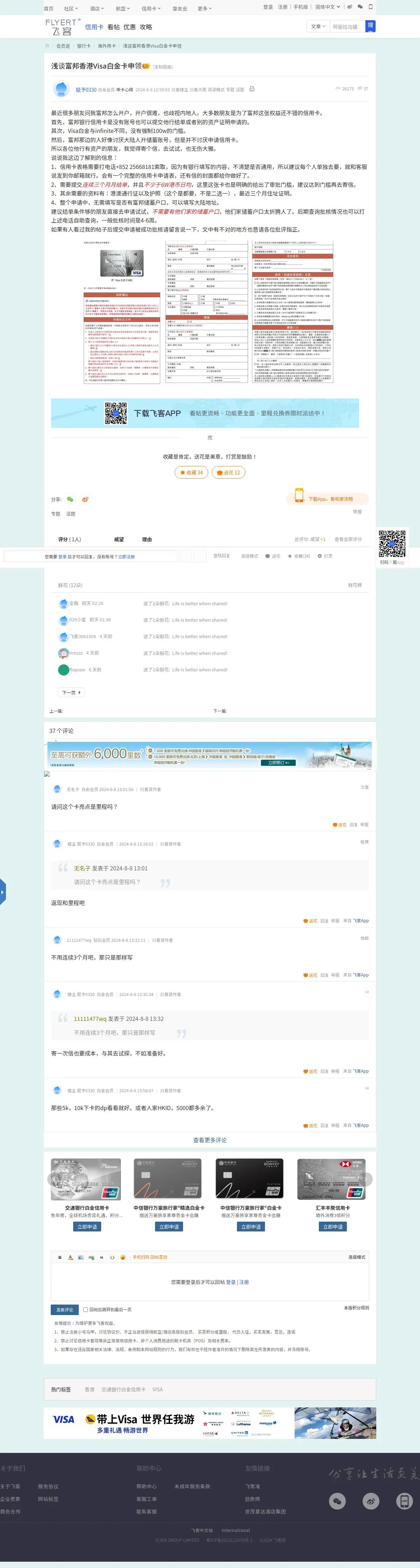The image size is (420, 1568).
Task: Click 发表评论 submit button
Action: tap(64, 1309)
